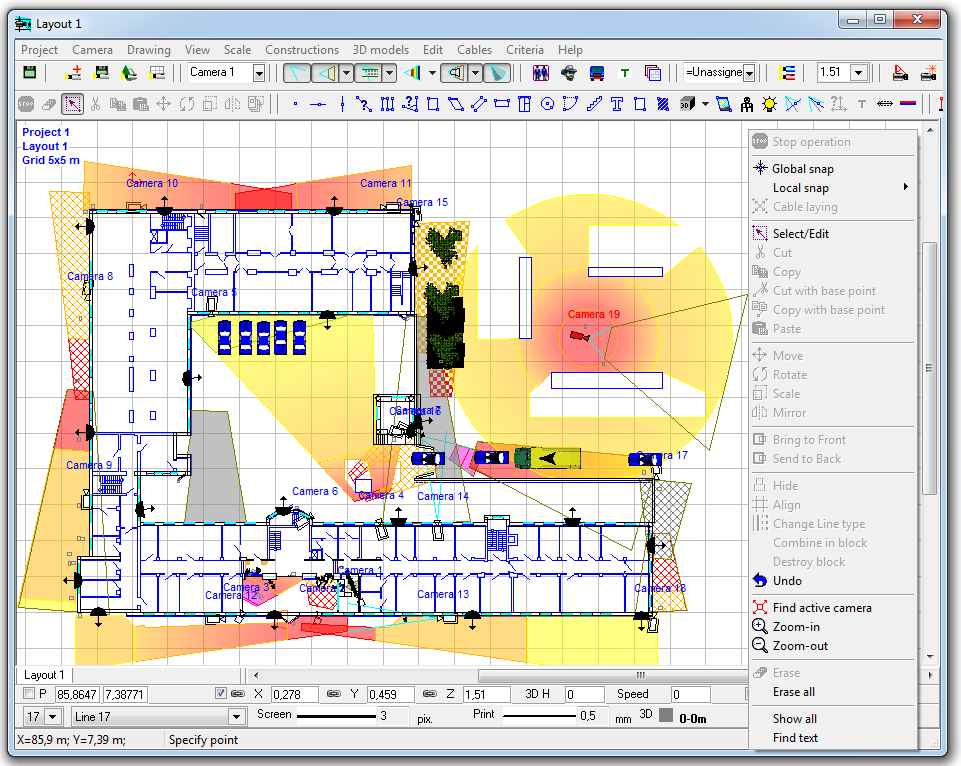The height and width of the screenshot is (766, 961).
Task: Open the Camera 1 selector dropdown
Action: (259, 73)
